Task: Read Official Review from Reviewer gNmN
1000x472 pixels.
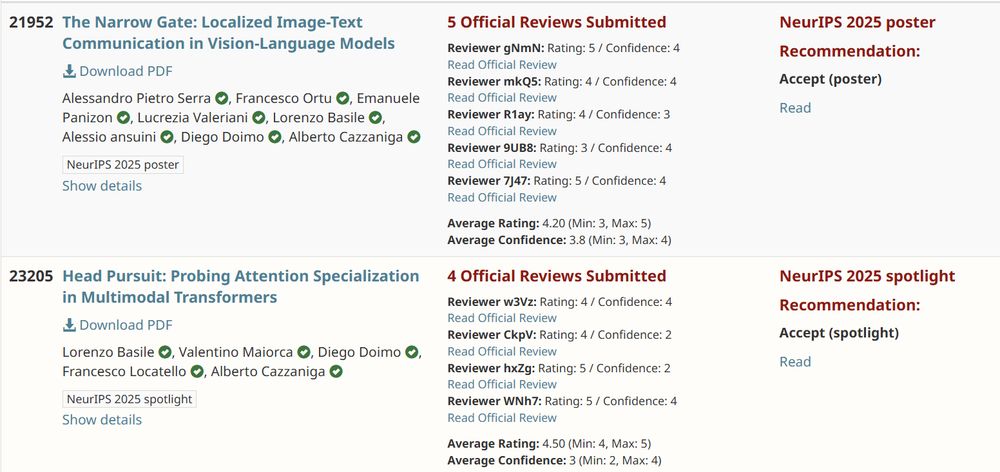Action: pos(502,65)
